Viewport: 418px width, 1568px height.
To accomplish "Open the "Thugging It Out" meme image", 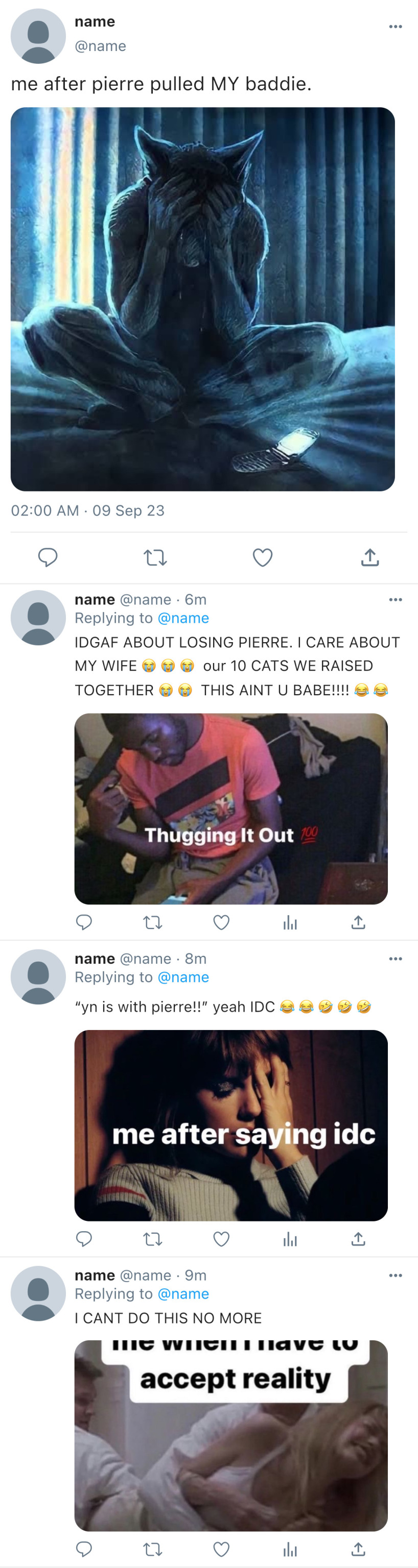I will pos(231,808).
